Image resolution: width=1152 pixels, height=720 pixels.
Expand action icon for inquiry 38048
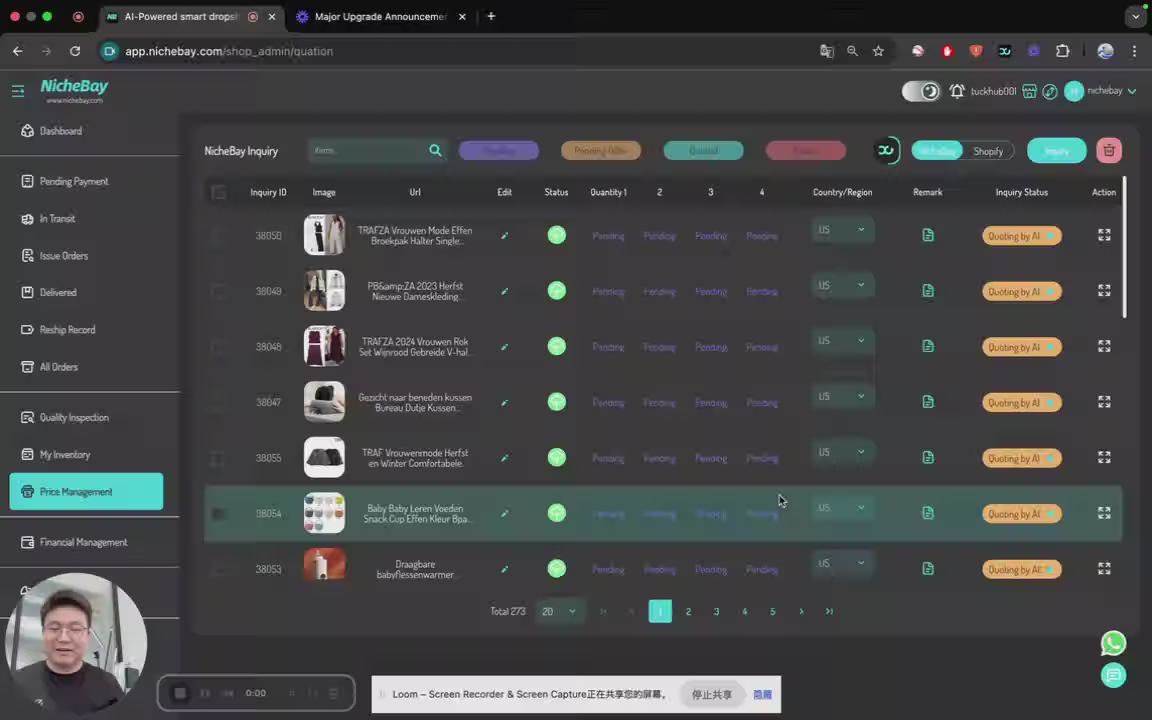point(1104,346)
